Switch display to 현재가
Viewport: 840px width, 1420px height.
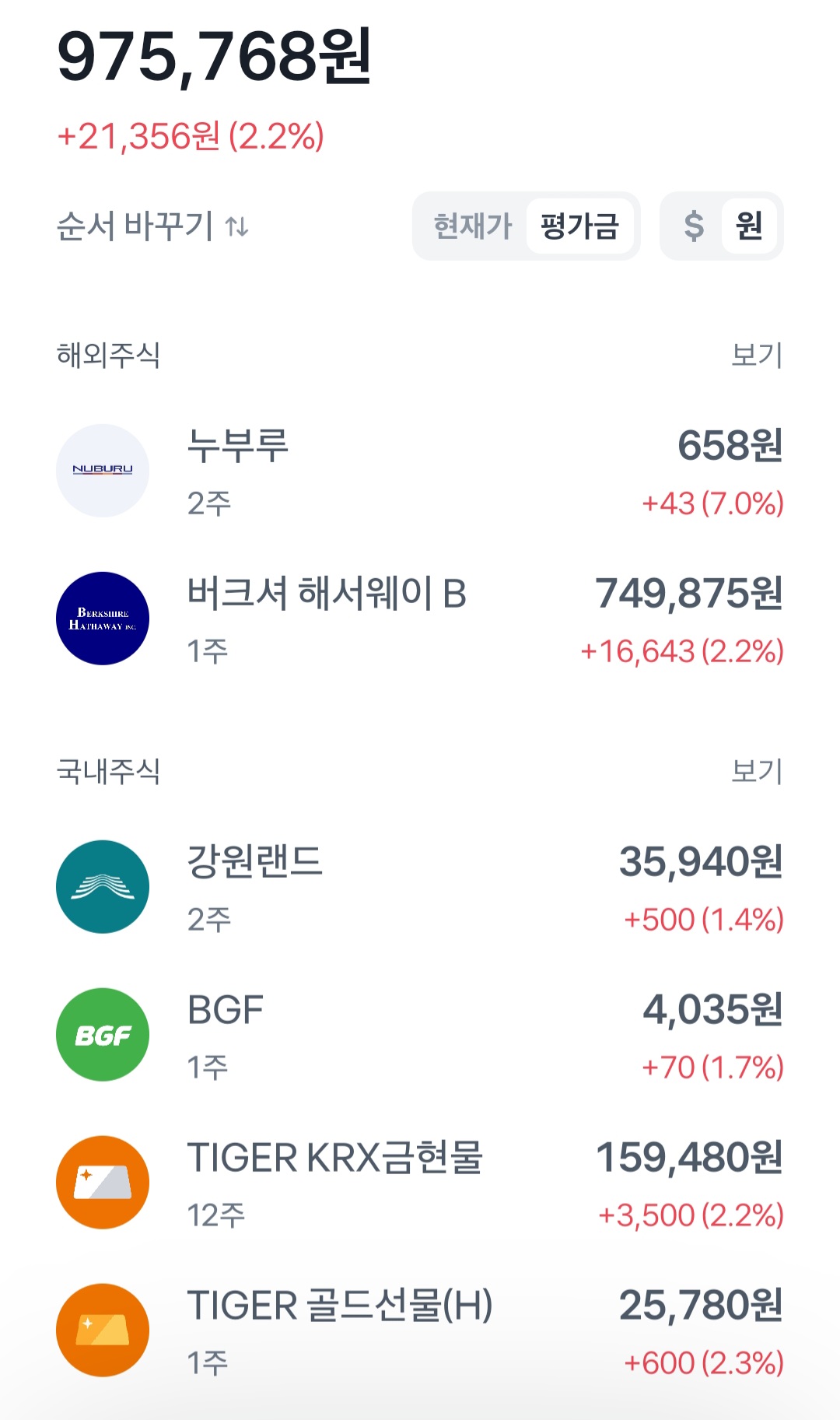tap(472, 226)
